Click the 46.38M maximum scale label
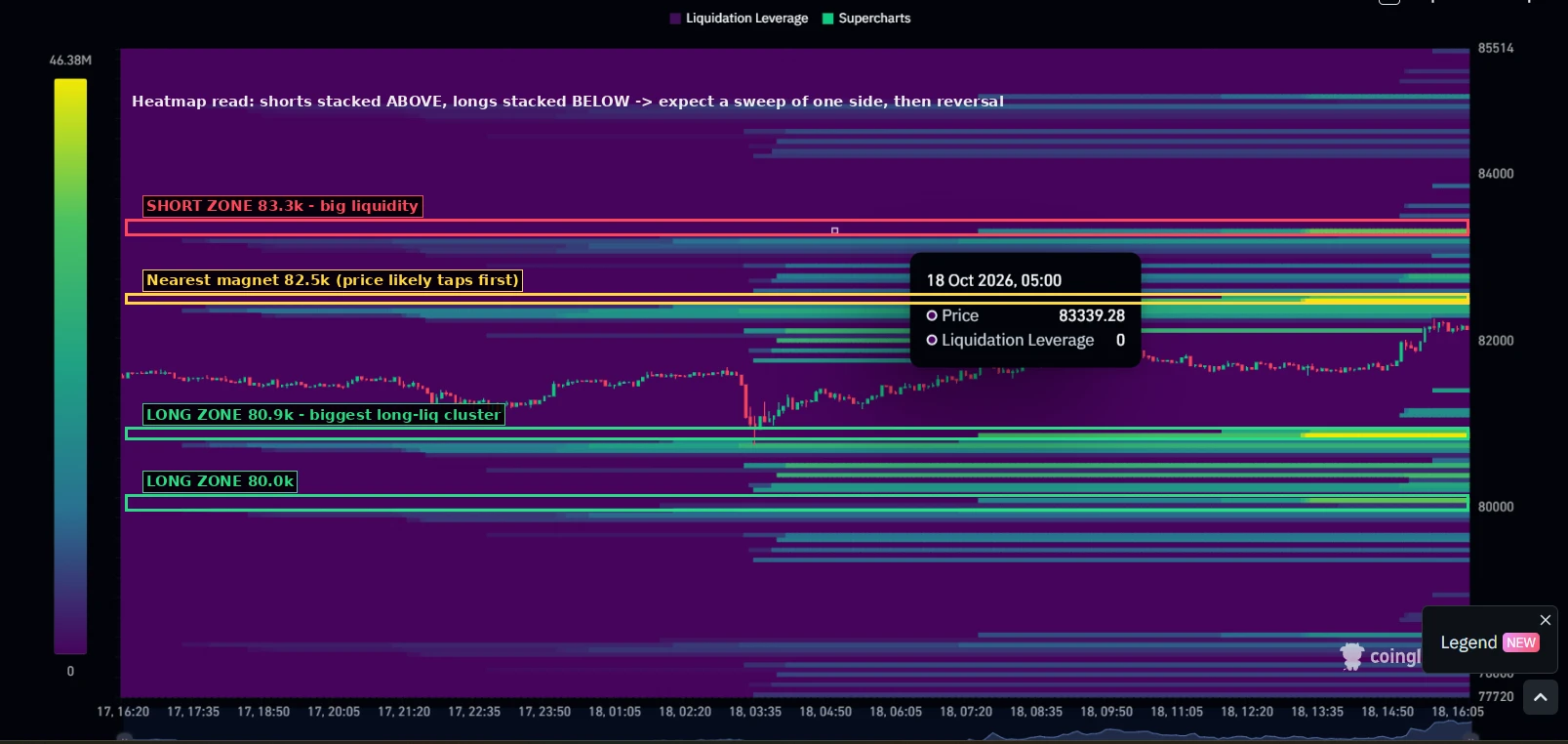The width and height of the screenshot is (1568, 744). 70,61
